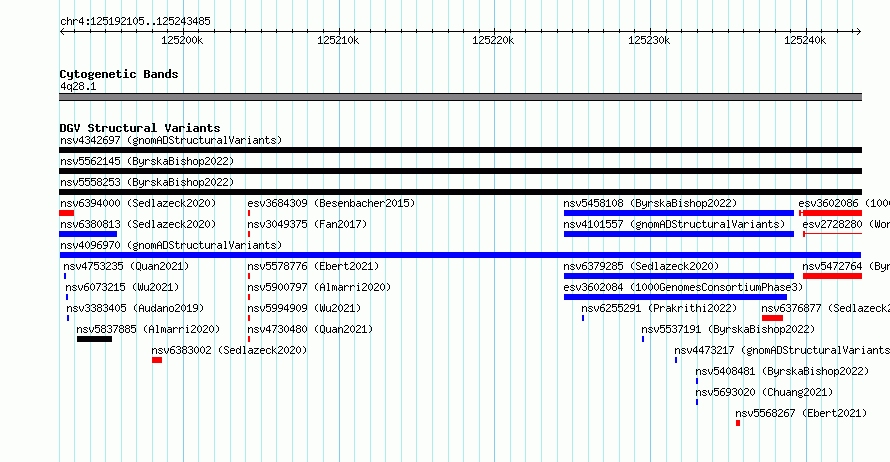Open esv3602086 variant label
Screen dimensions: 890x462
click(844, 203)
